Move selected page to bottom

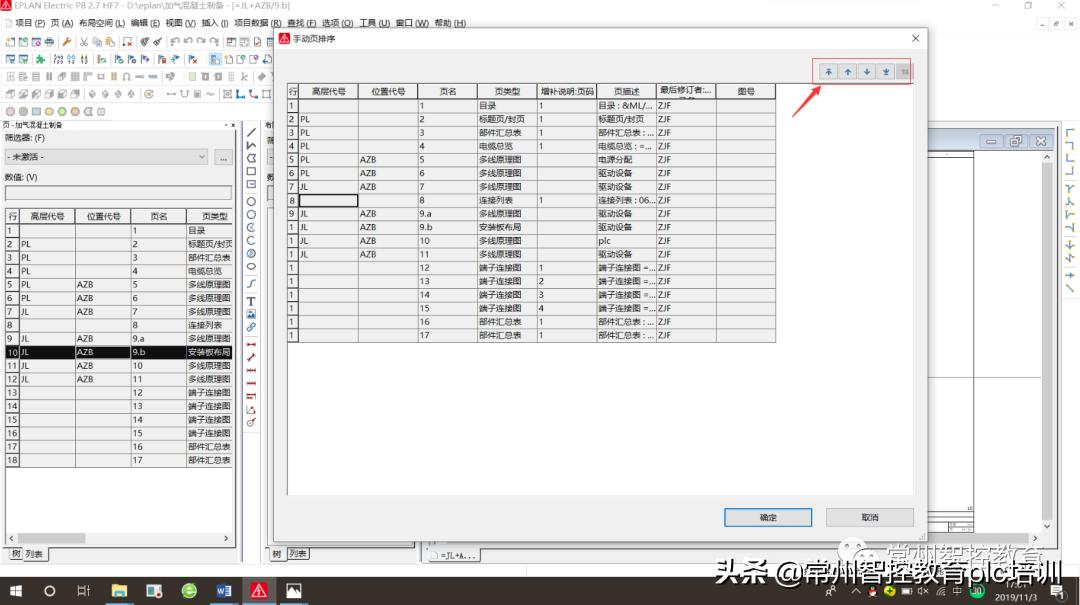pyautogui.click(x=886, y=72)
